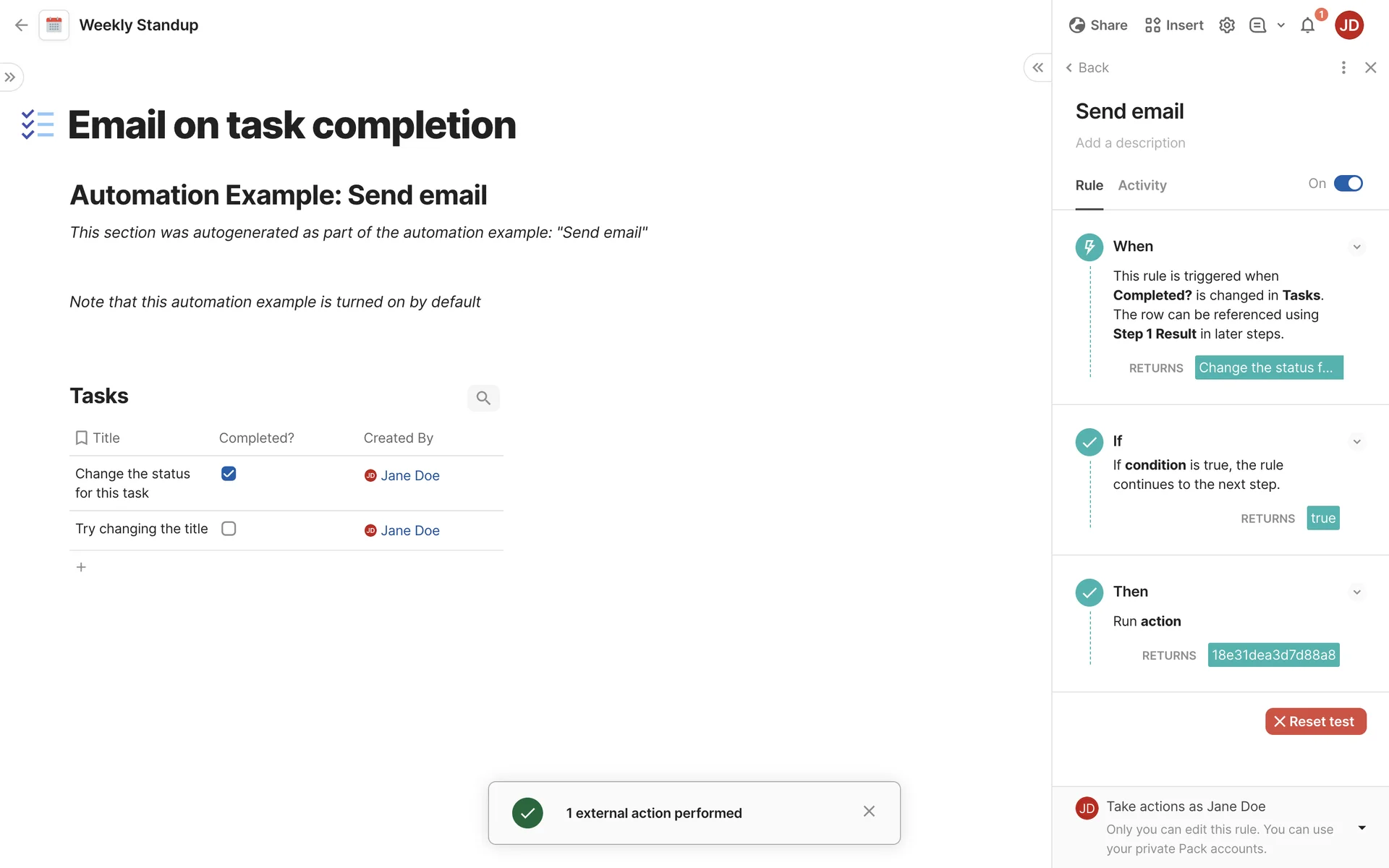The height and width of the screenshot is (868, 1389).
Task: Click the Tasks table search icon
Action: coord(483,398)
